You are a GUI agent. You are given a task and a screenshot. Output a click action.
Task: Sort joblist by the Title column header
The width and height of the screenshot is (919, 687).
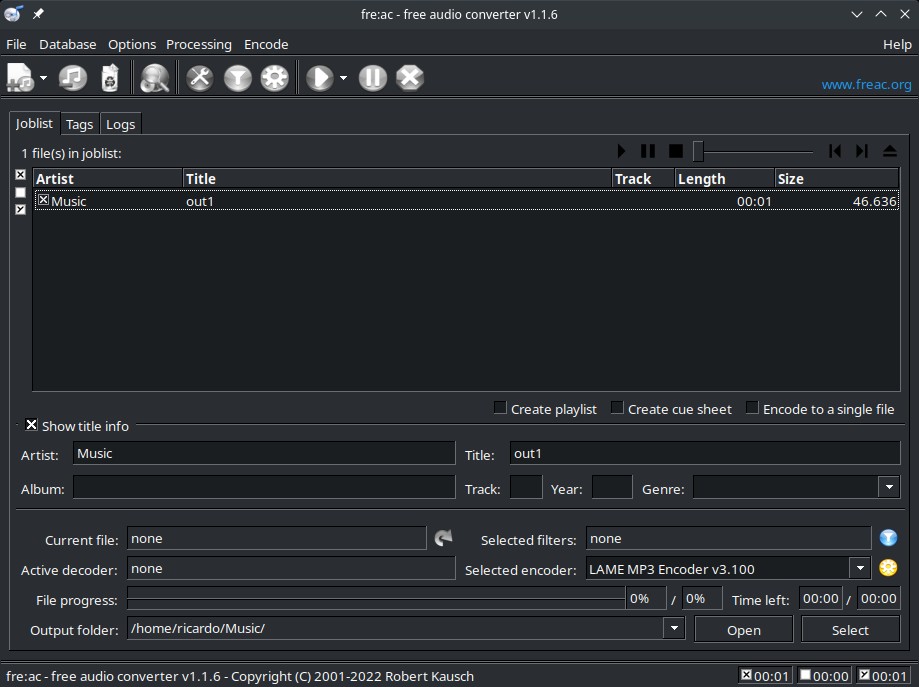tap(397, 178)
